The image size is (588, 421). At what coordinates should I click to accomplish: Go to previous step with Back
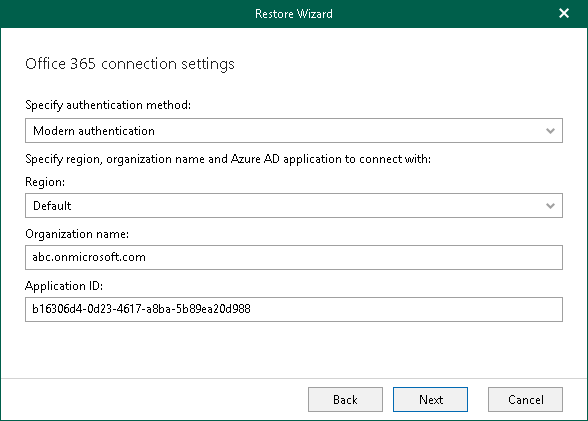[345, 400]
